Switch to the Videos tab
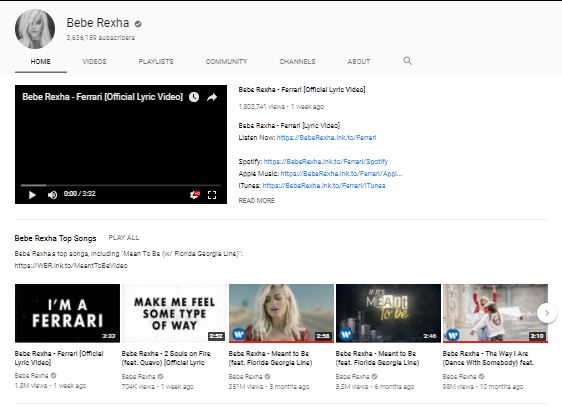This screenshot has width=562, height=419. click(x=94, y=62)
